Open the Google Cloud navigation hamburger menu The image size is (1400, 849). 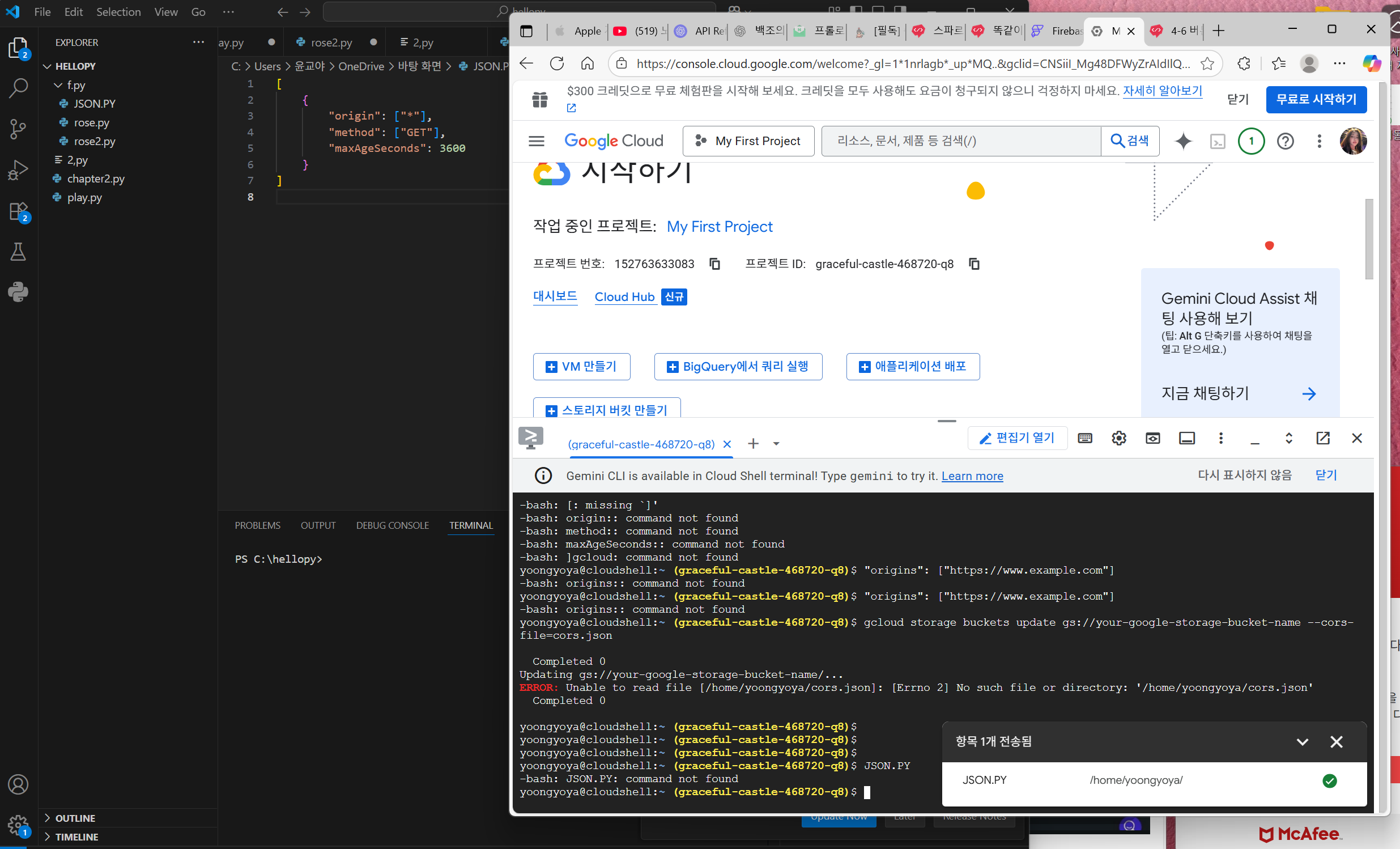tap(537, 141)
